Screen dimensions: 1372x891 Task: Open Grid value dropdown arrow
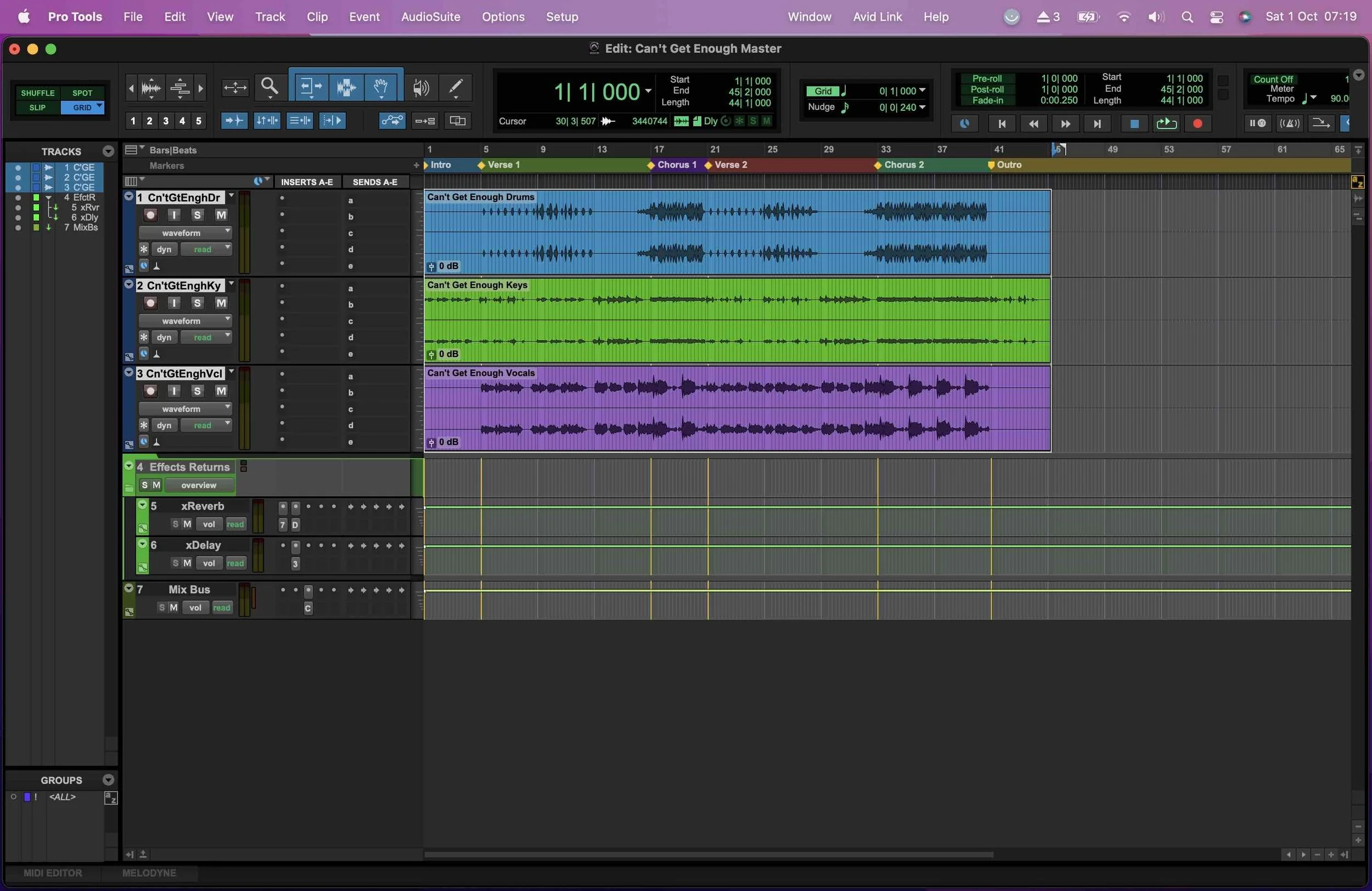coord(923,91)
